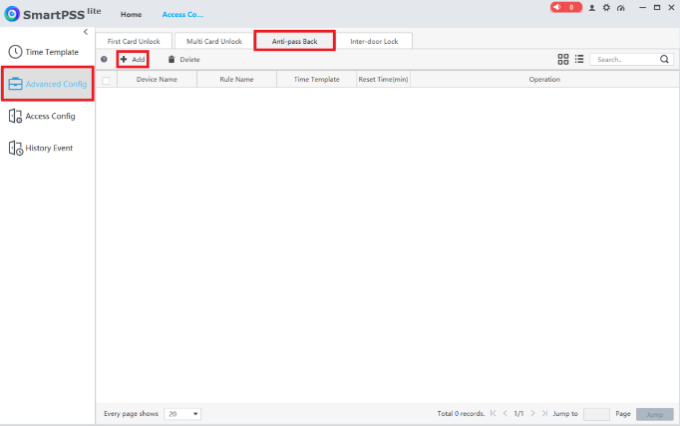Open Access Config door icon entry
Image resolution: width=680 pixels, height=426 pixels.
click(x=42, y=116)
